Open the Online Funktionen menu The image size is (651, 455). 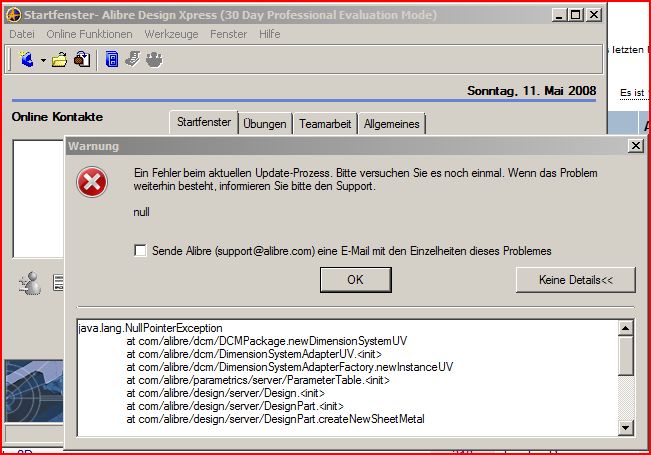(x=89, y=34)
